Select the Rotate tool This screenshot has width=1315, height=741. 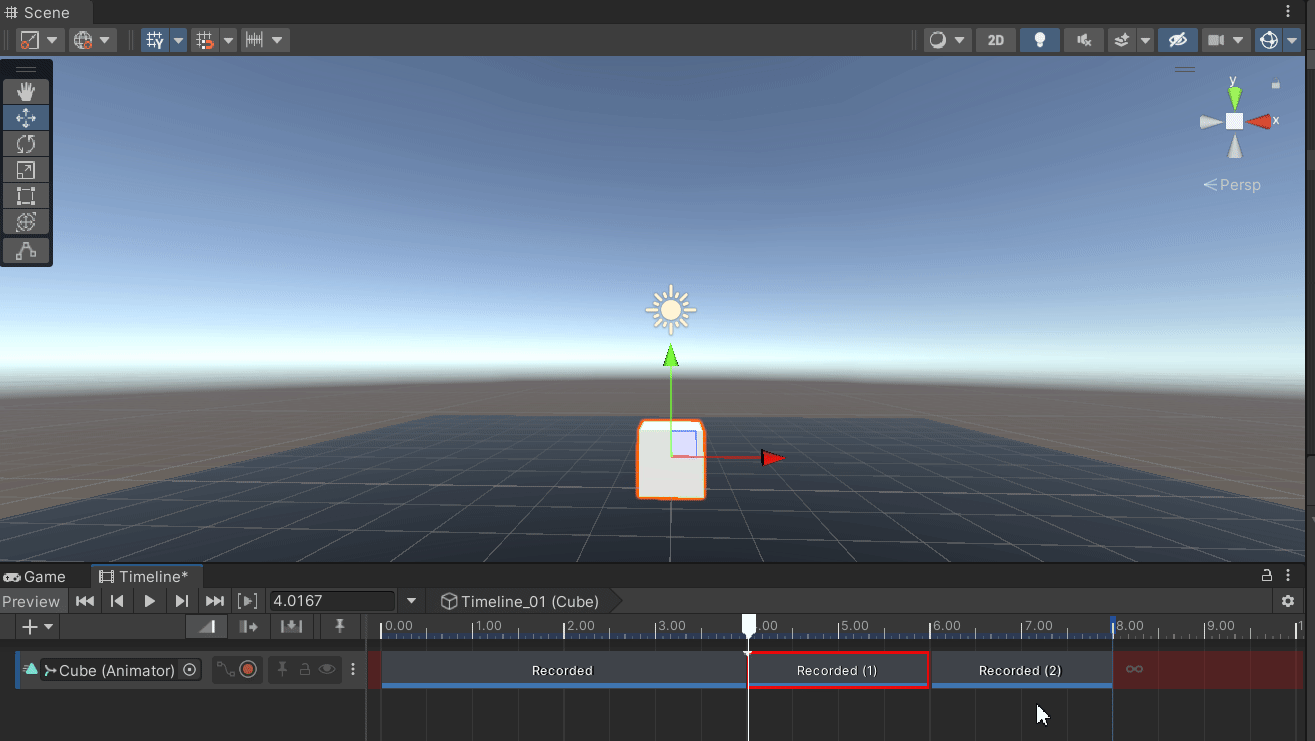[x=26, y=143]
